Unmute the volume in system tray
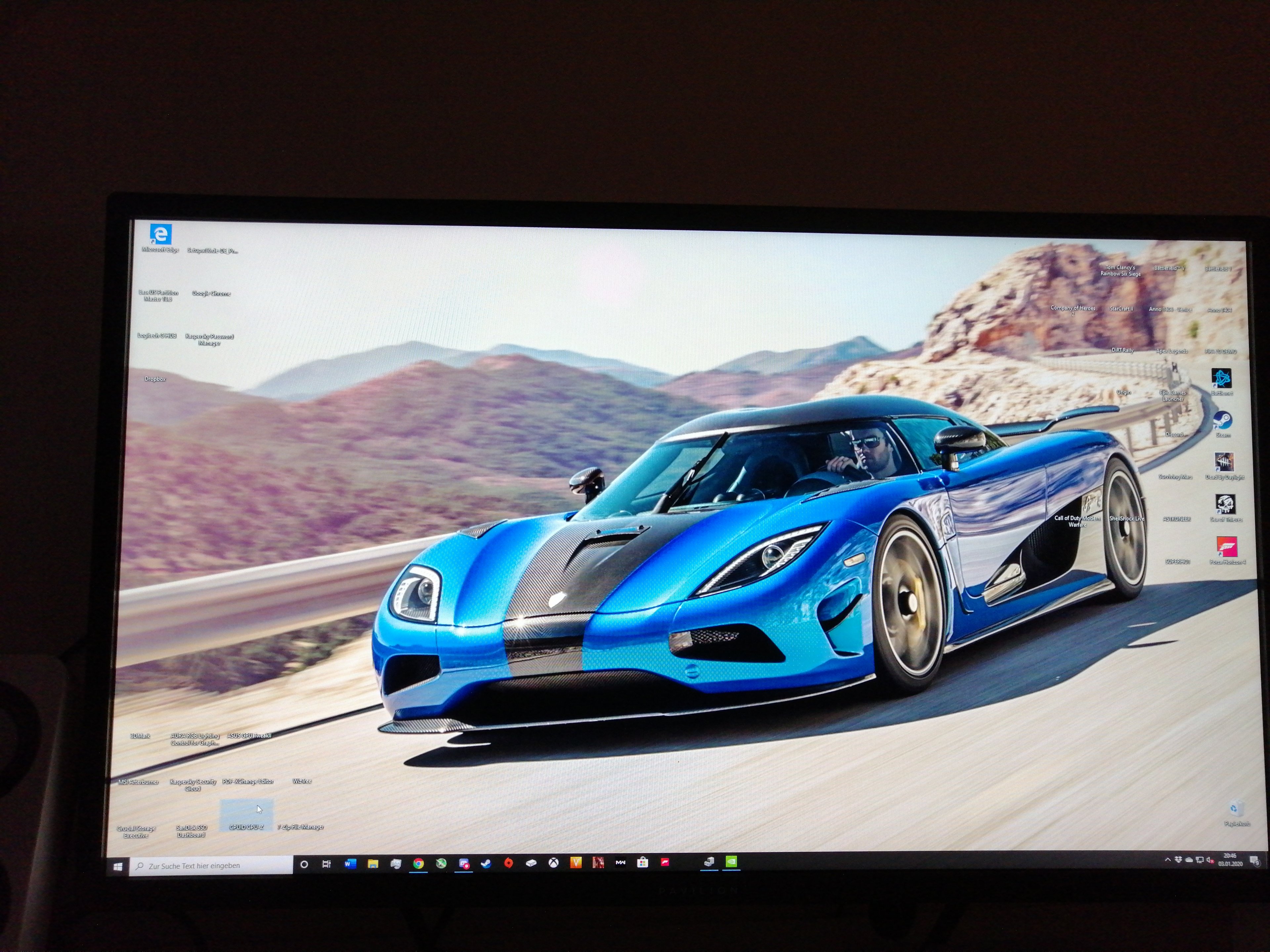 pyautogui.click(x=1210, y=860)
